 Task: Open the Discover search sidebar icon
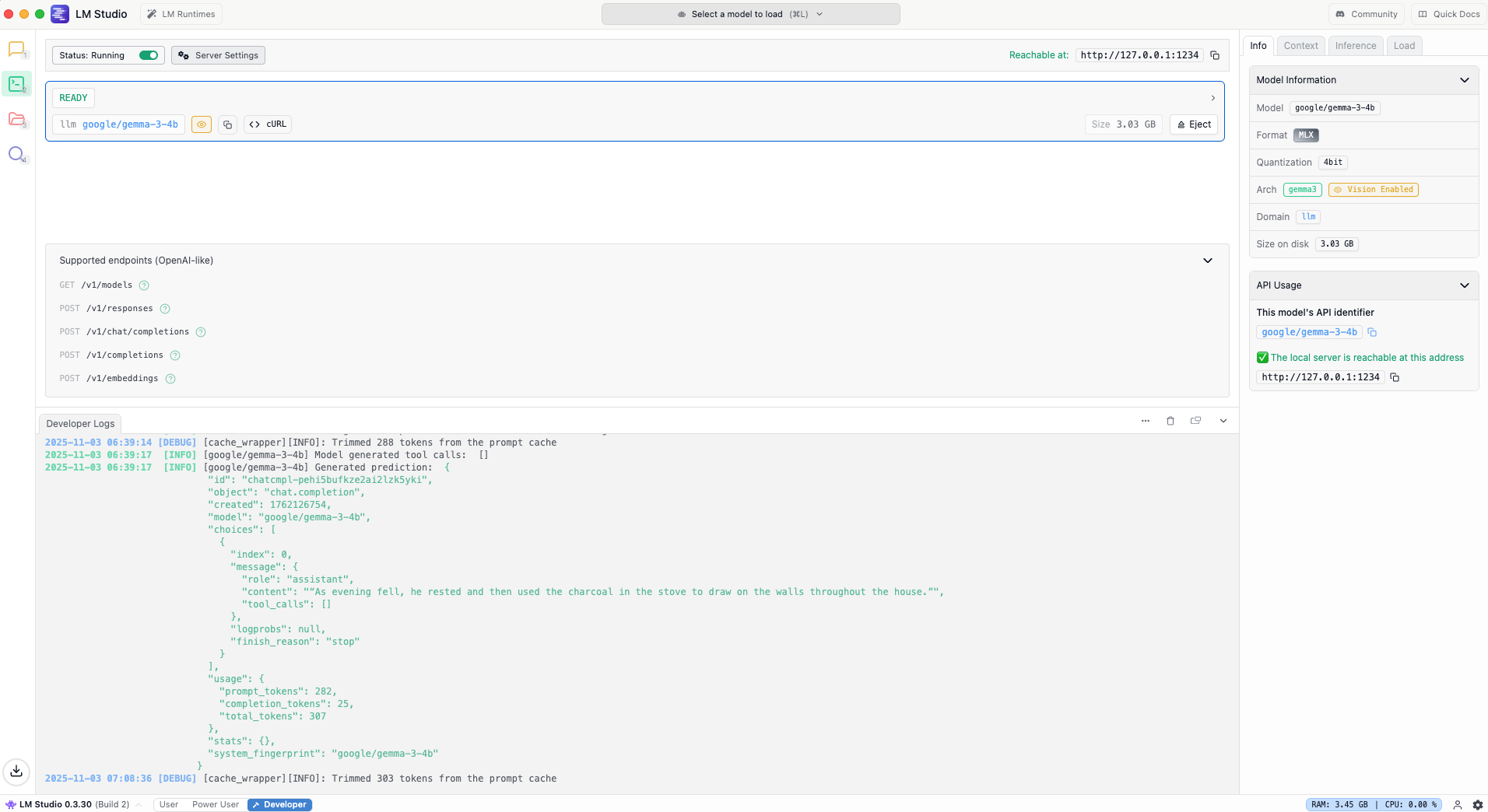(x=16, y=154)
